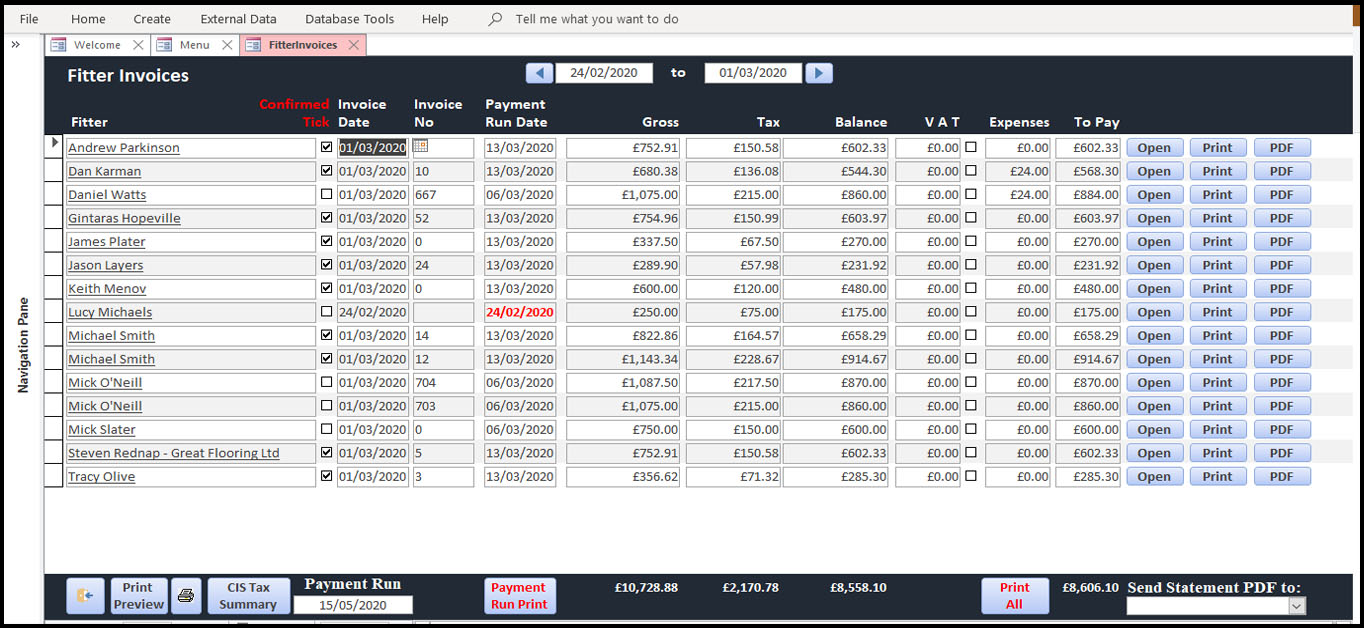1364x628 pixels.
Task: Click the exit door icon button
Action: [x=85, y=596]
